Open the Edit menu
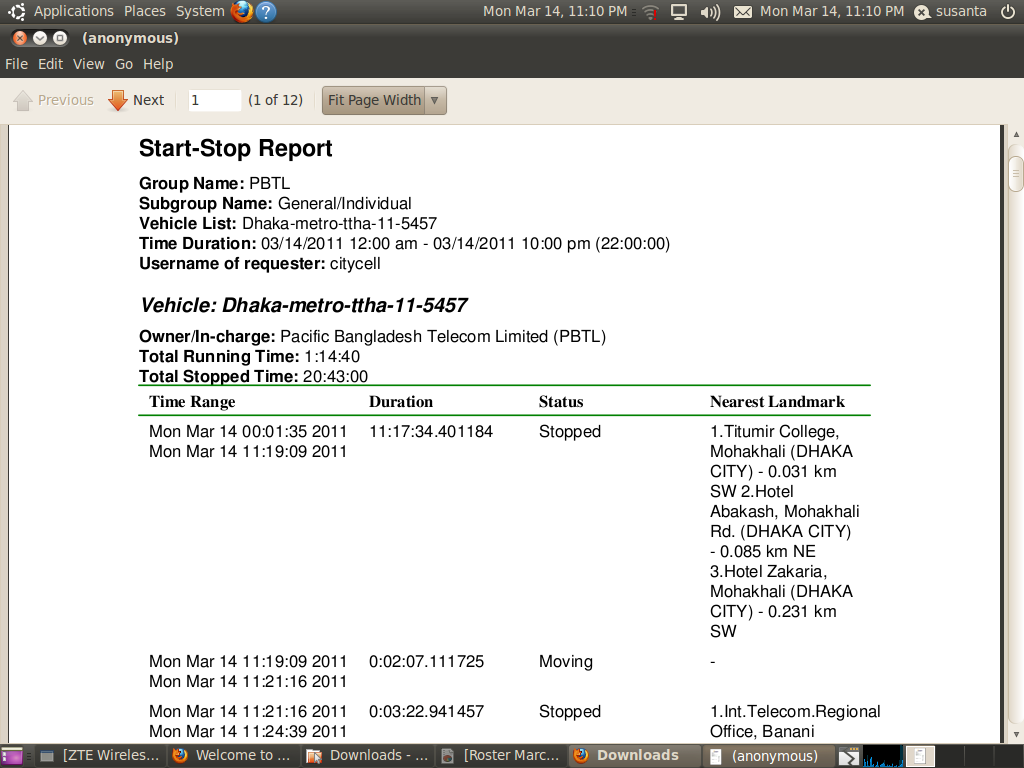 50,64
